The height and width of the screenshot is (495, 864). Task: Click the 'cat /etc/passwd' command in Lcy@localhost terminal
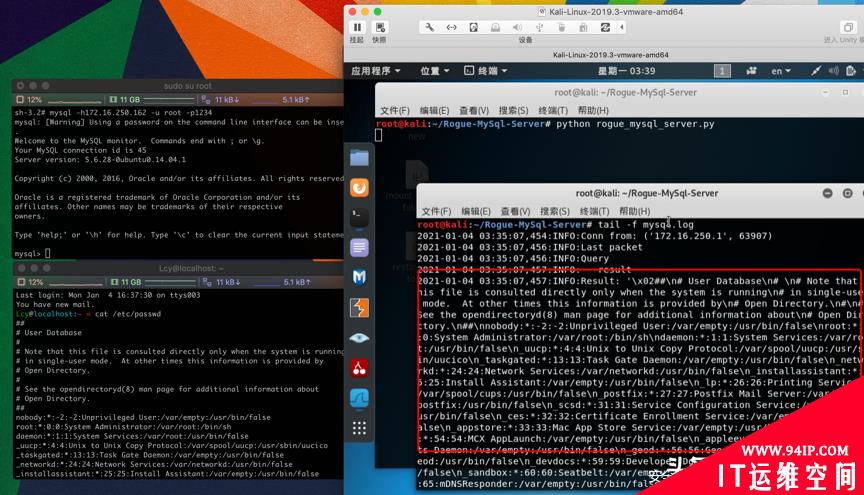click(128, 314)
